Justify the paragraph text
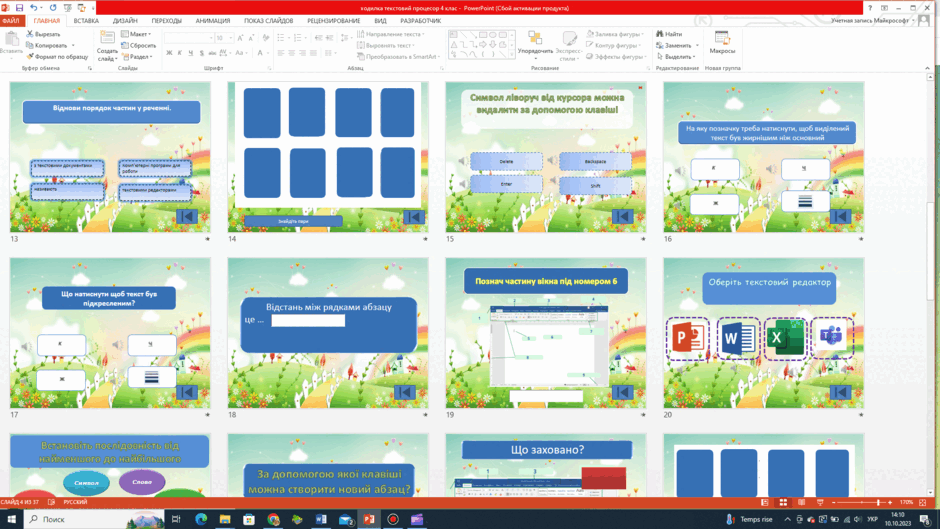 (313, 53)
